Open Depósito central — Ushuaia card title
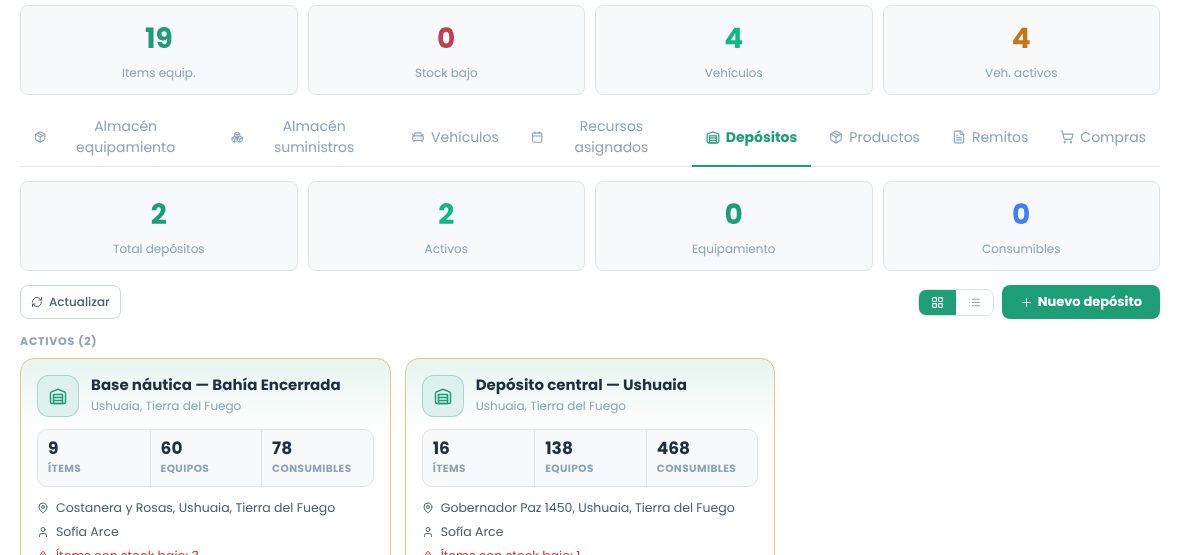 point(581,385)
